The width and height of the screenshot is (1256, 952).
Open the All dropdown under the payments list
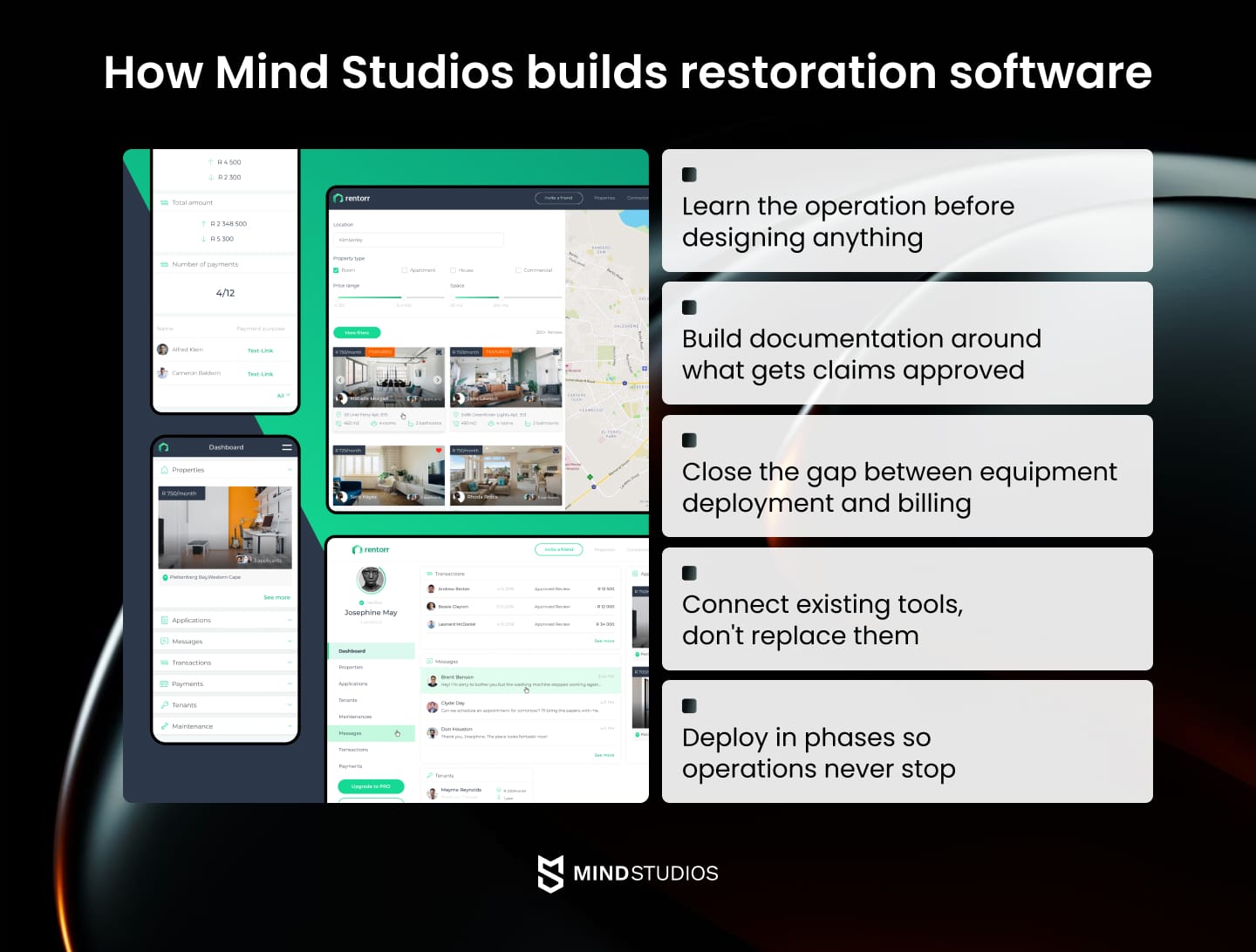tap(283, 395)
